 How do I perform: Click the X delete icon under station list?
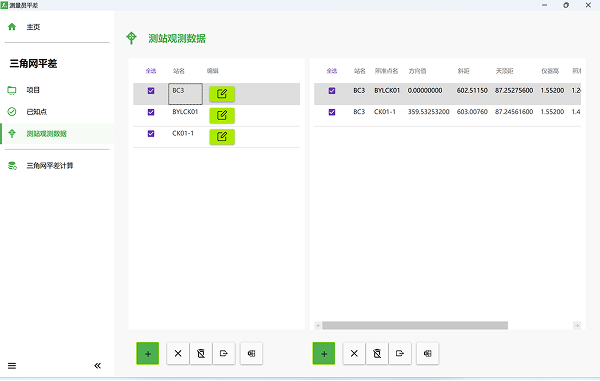coord(178,353)
